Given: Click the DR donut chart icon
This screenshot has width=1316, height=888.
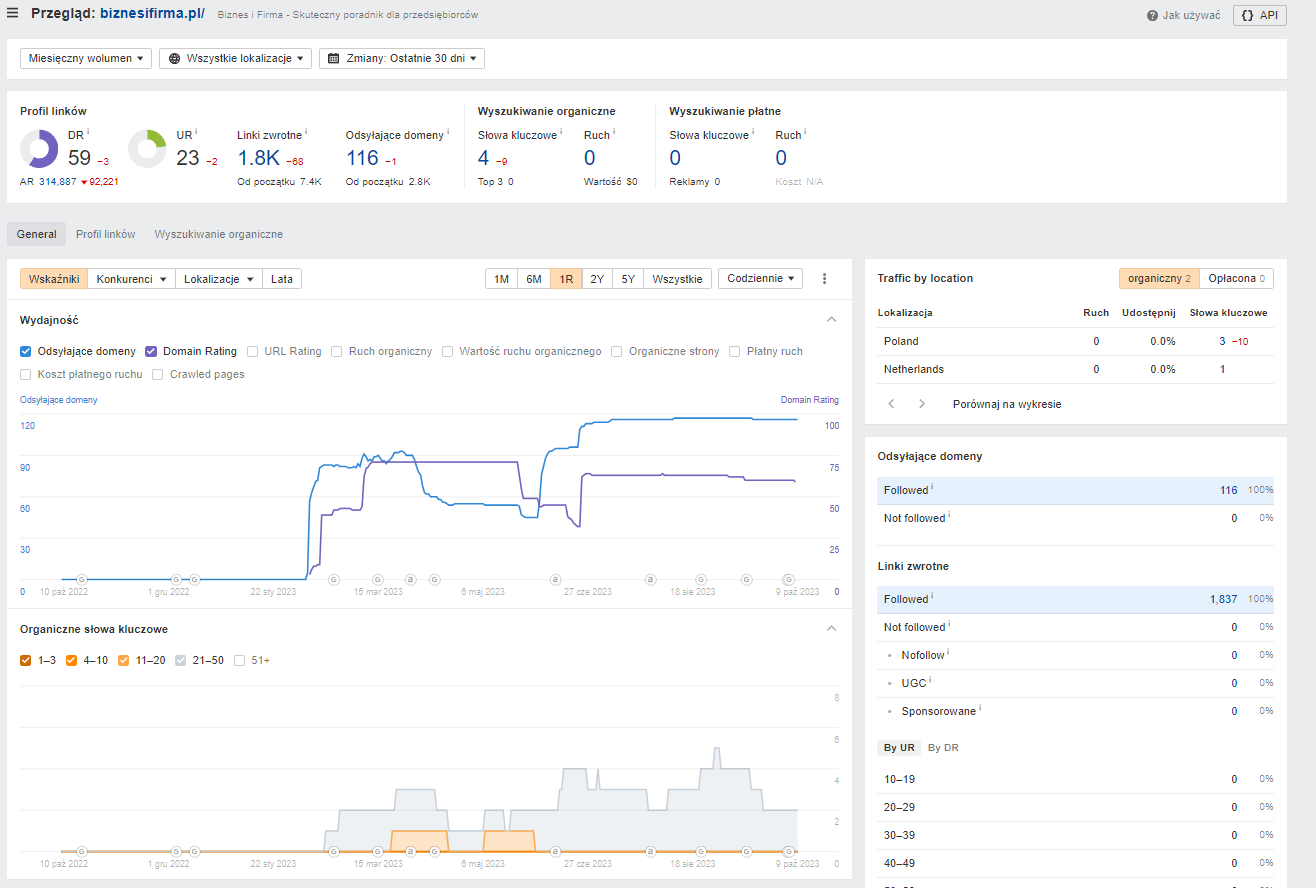Looking at the screenshot, I should point(39,149).
